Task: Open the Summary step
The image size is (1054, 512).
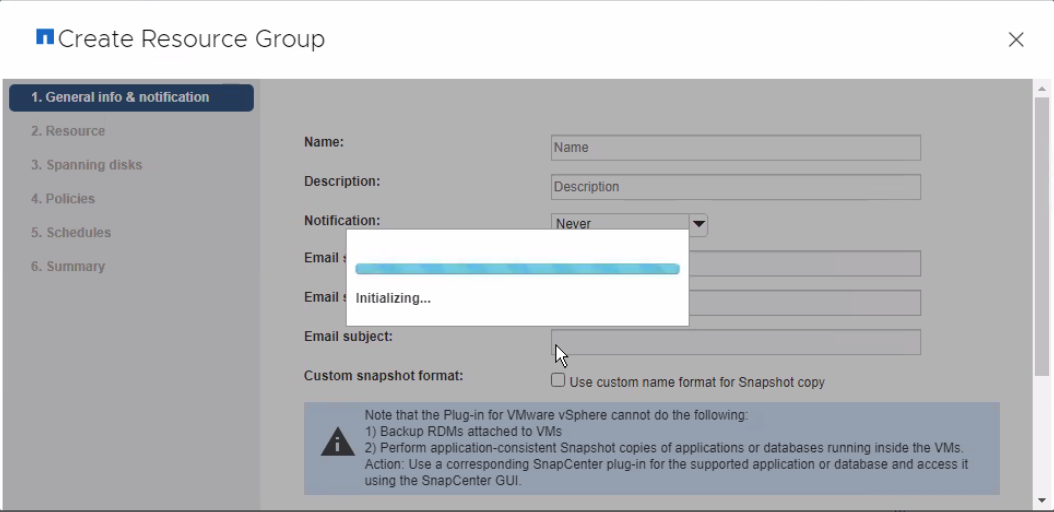Action: [68, 267]
